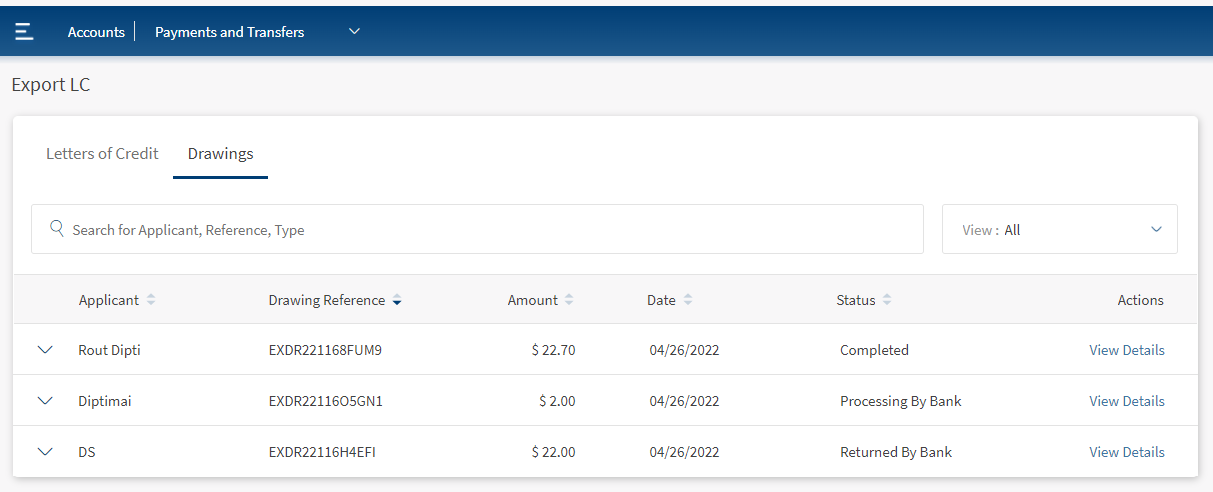View Details for Rout Dipti drawing
Viewport: 1213px width, 492px height.
(x=1126, y=350)
